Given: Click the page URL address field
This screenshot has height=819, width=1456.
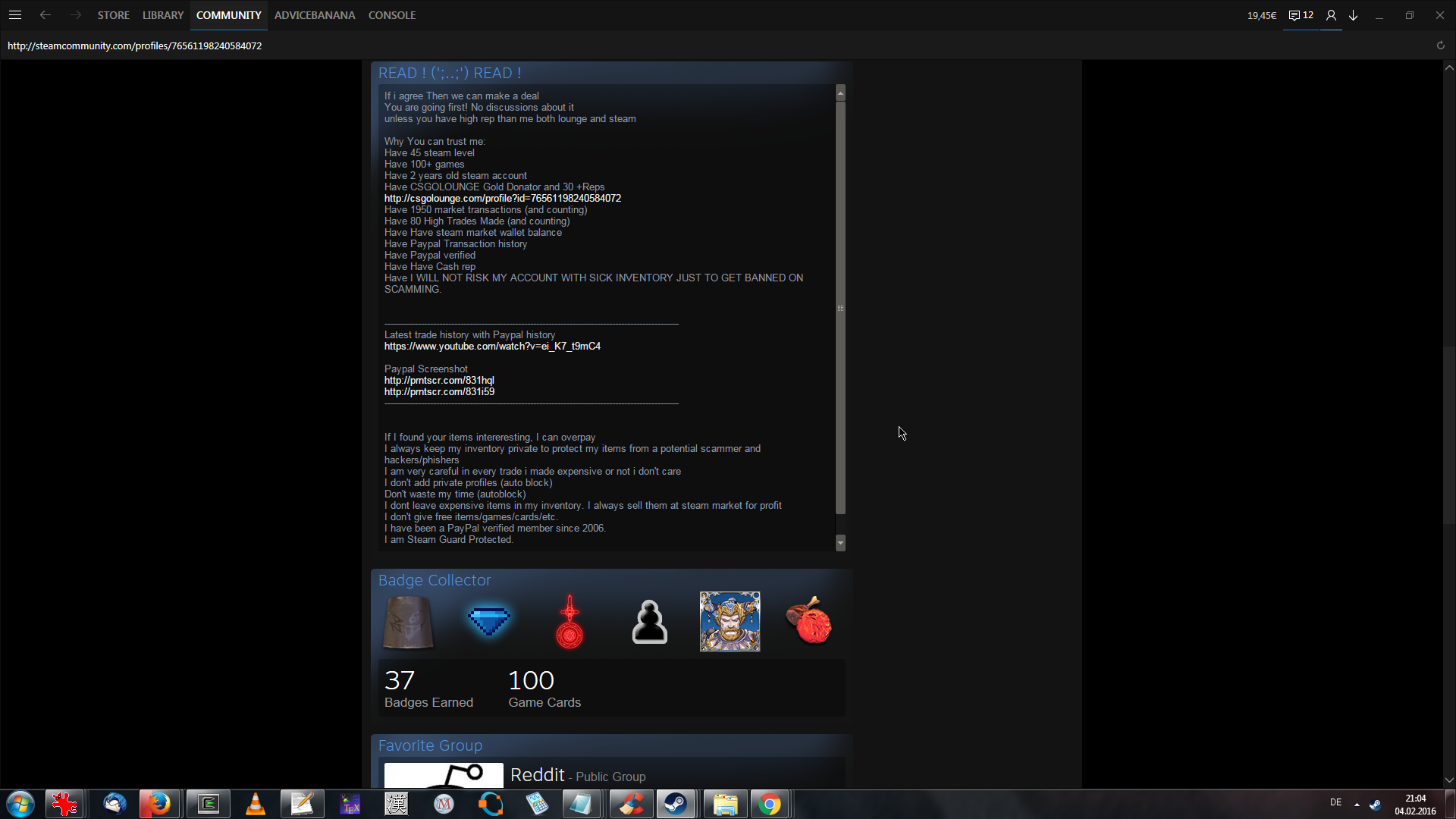Looking at the screenshot, I should click(x=135, y=46).
